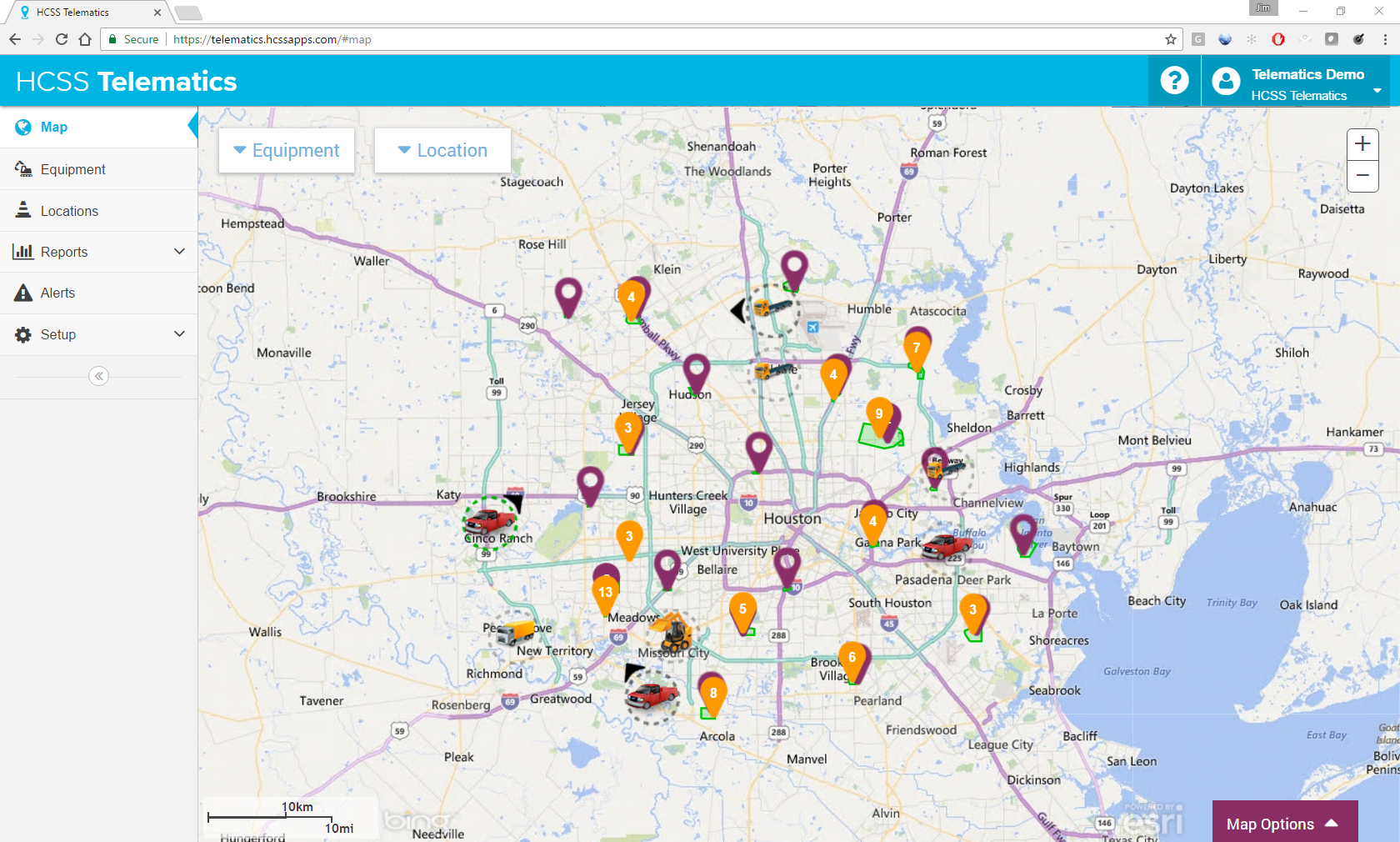Open Equipment using the excavator icon
Image resolution: width=1400 pixels, height=842 pixels.
pos(22,168)
